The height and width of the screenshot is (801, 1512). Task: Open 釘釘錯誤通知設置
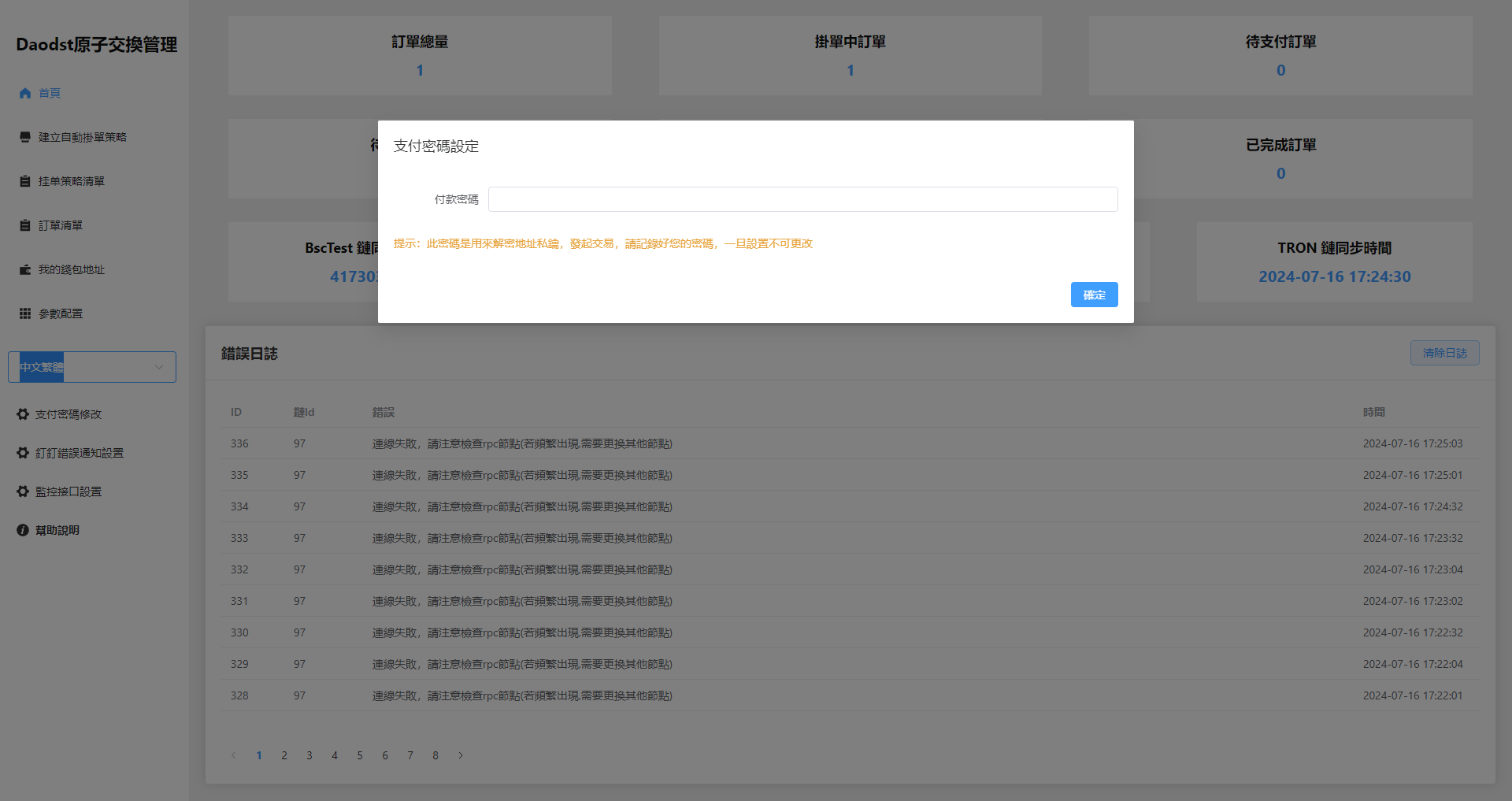(79, 453)
